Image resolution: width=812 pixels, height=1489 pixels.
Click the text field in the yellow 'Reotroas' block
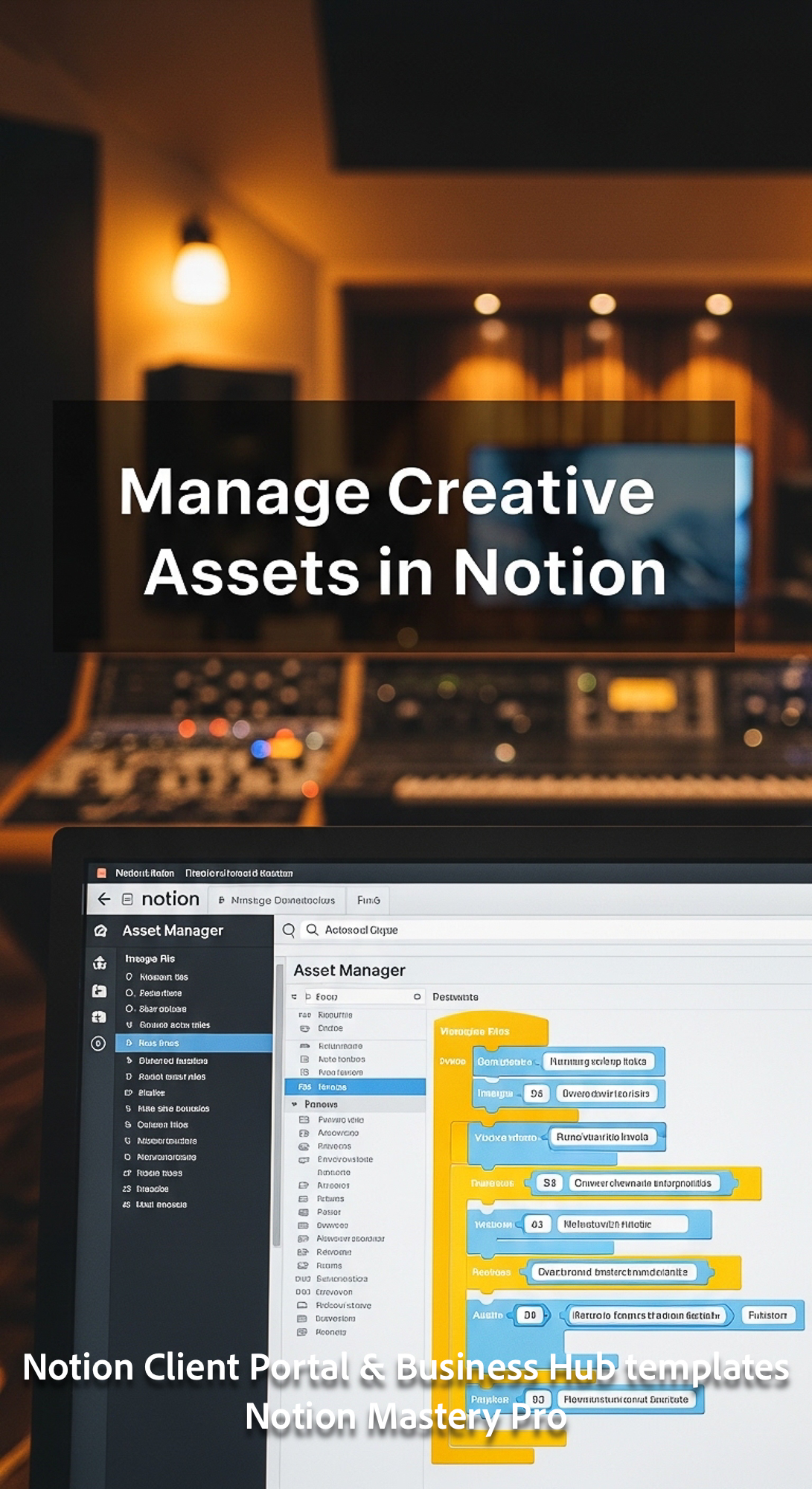pos(613,1272)
